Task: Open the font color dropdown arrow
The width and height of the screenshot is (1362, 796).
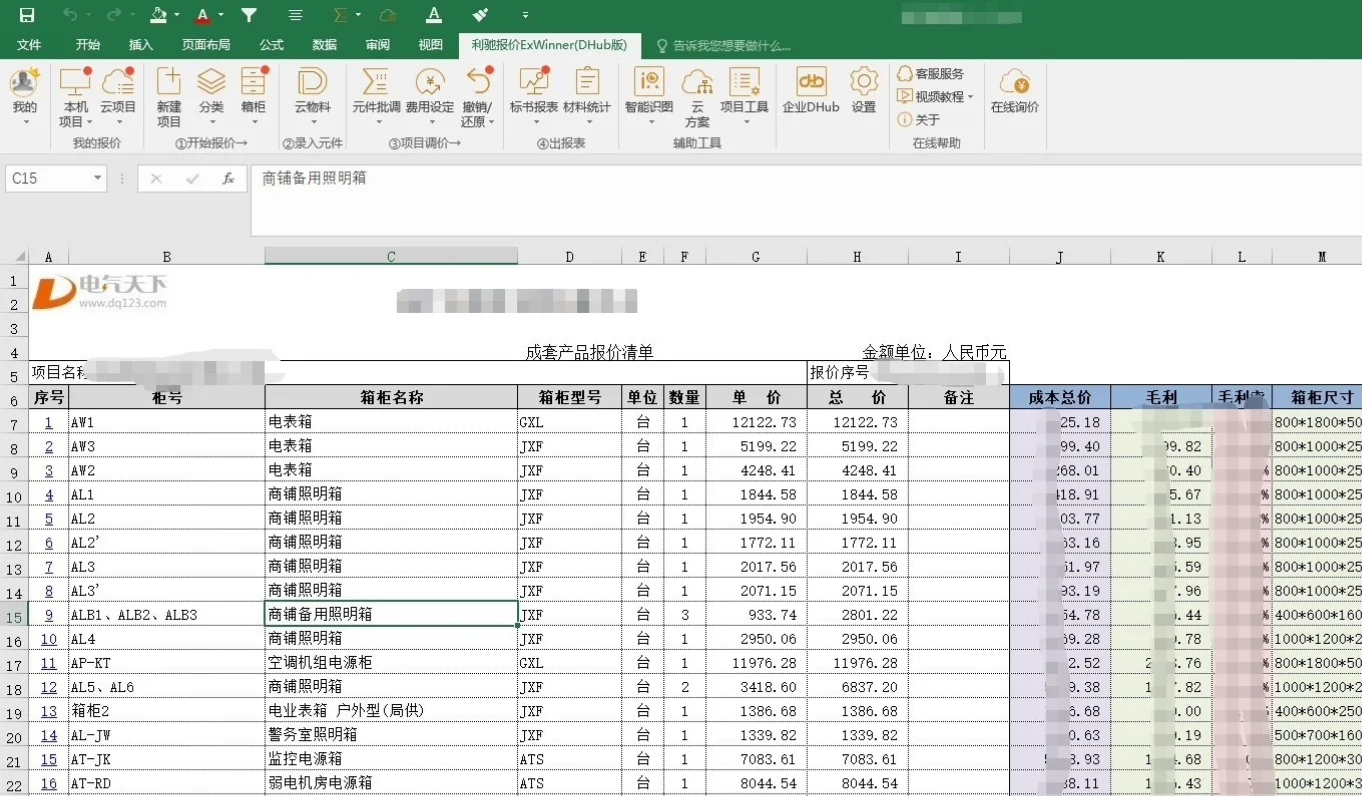Action: [221, 15]
